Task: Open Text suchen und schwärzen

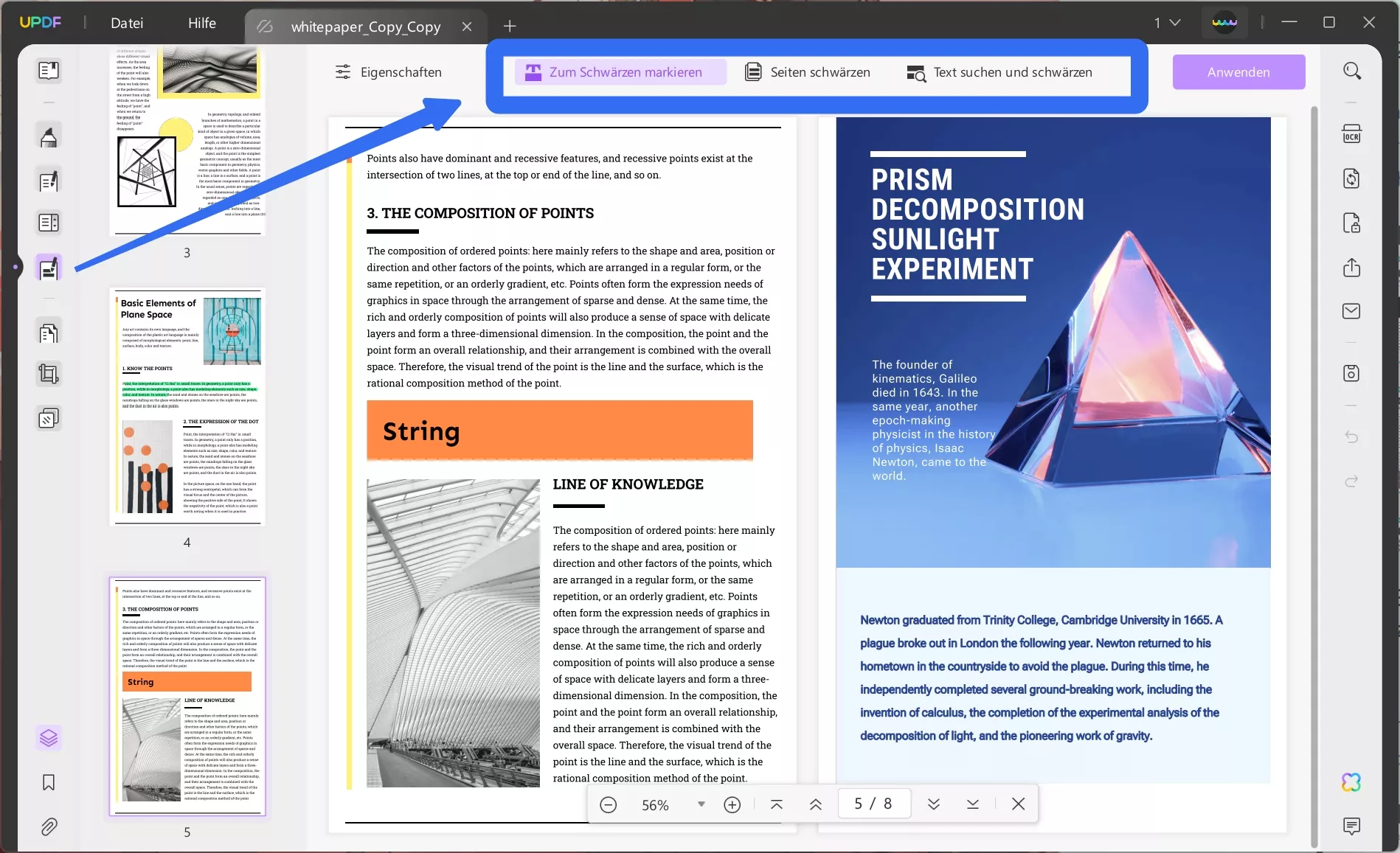Action: 999,72
